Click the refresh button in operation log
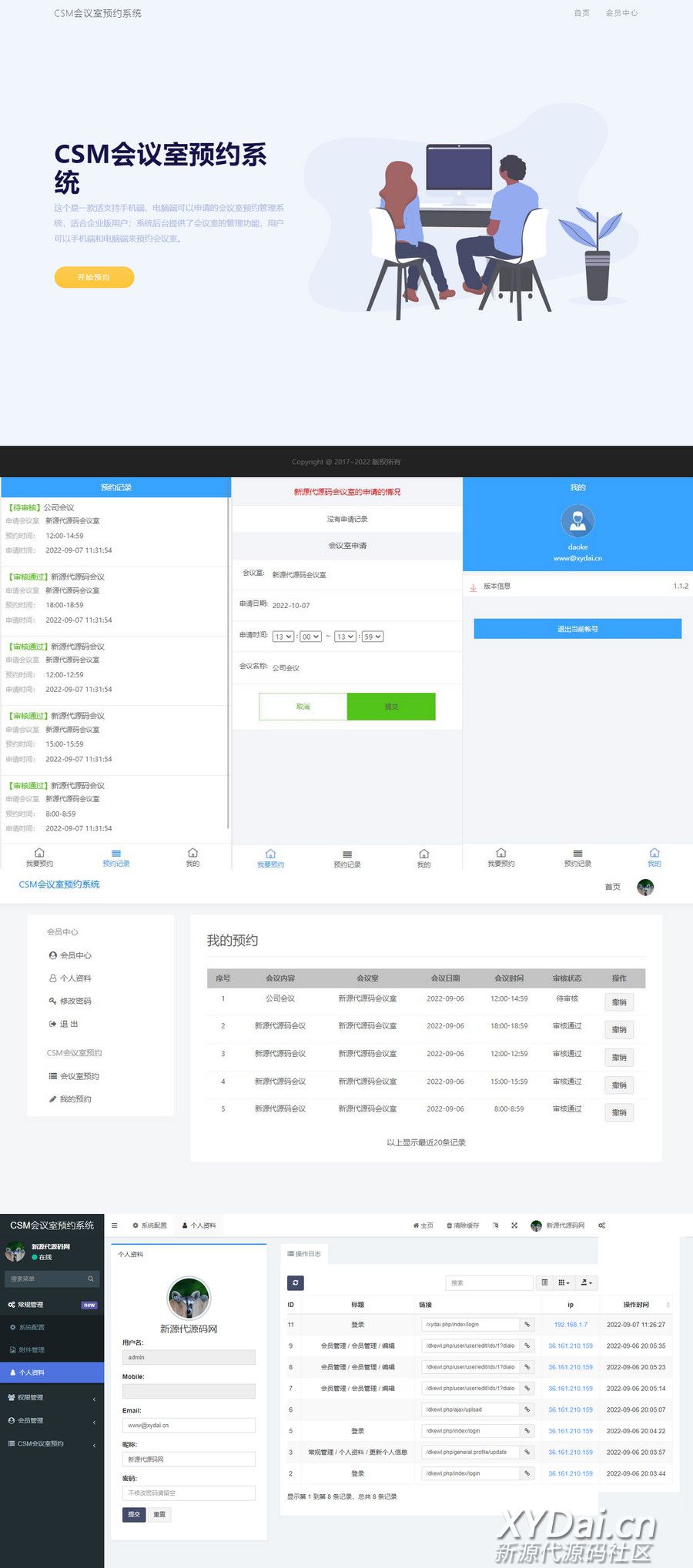This screenshot has height=1568, width=693. pos(296,1282)
